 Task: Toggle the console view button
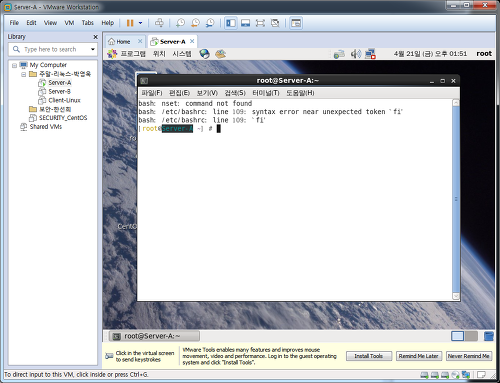(x=296, y=23)
